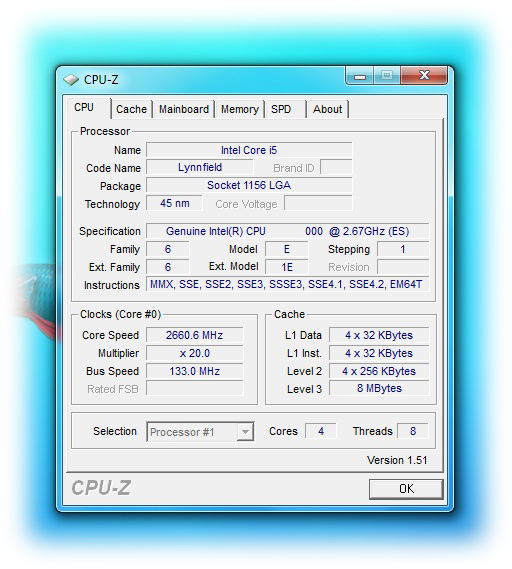Click the Intel Core i5 name field
The height and width of the screenshot is (569, 512).
tap(249, 150)
